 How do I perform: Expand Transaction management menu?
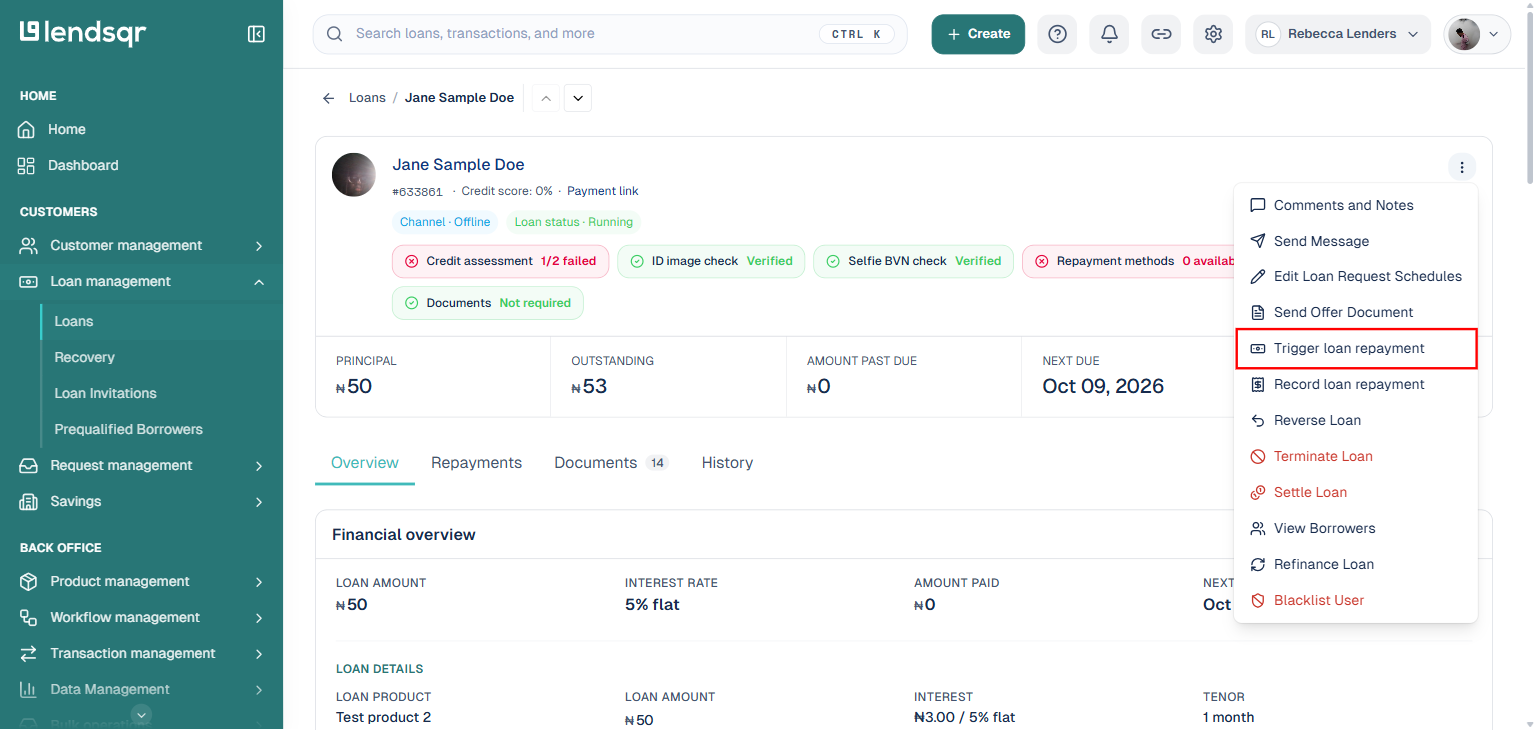coord(141,653)
